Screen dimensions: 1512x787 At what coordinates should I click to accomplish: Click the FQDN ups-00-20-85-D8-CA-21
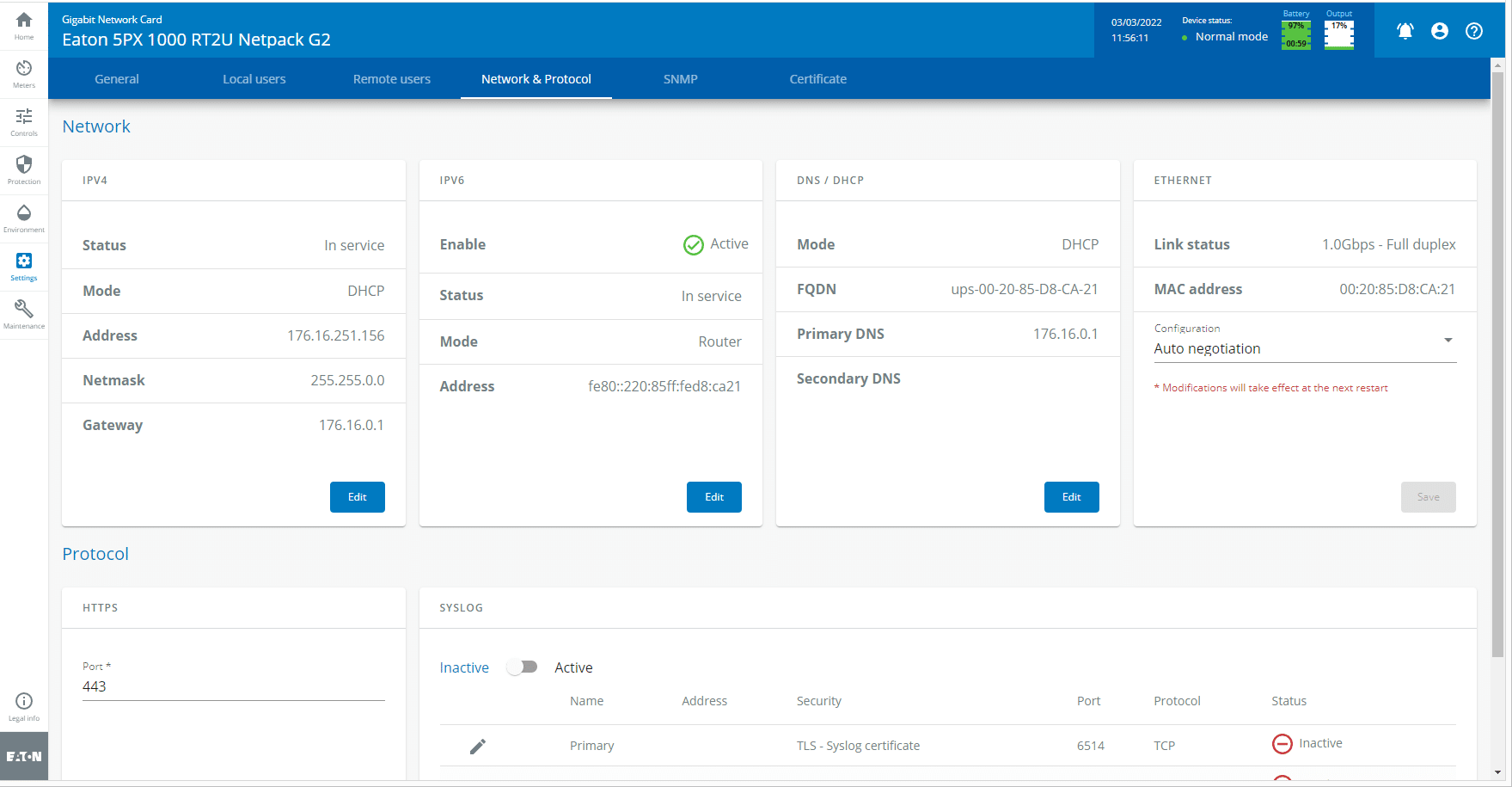pos(1025,289)
